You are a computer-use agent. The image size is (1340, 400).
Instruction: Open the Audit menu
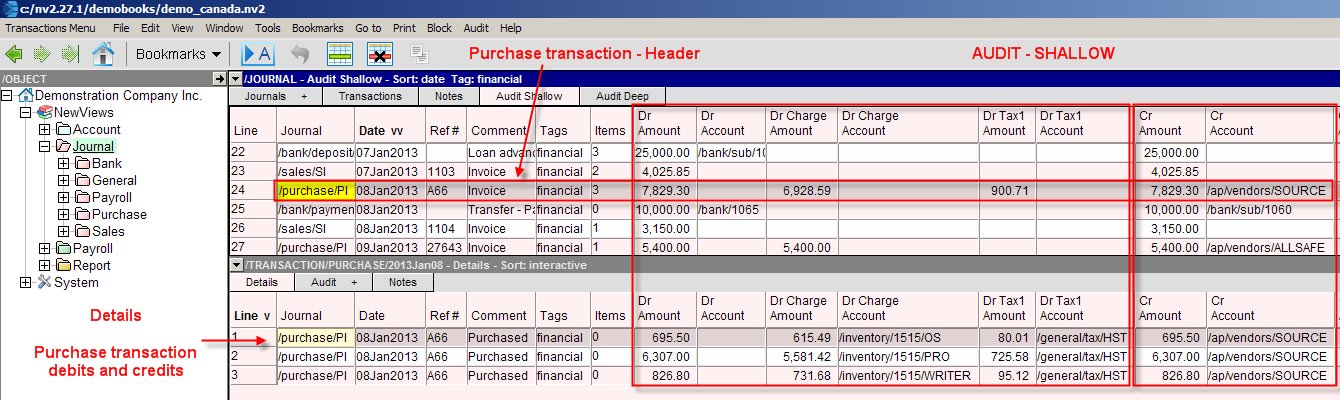coord(476,28)
